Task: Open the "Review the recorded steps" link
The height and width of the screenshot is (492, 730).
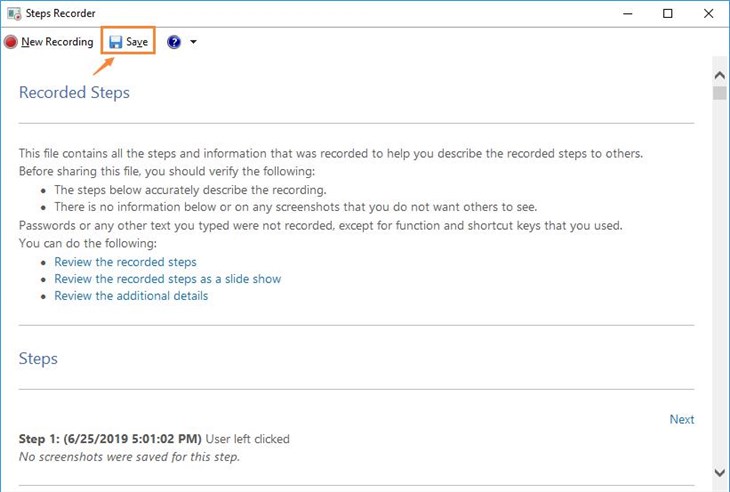Action: click(x=125, y=262)
